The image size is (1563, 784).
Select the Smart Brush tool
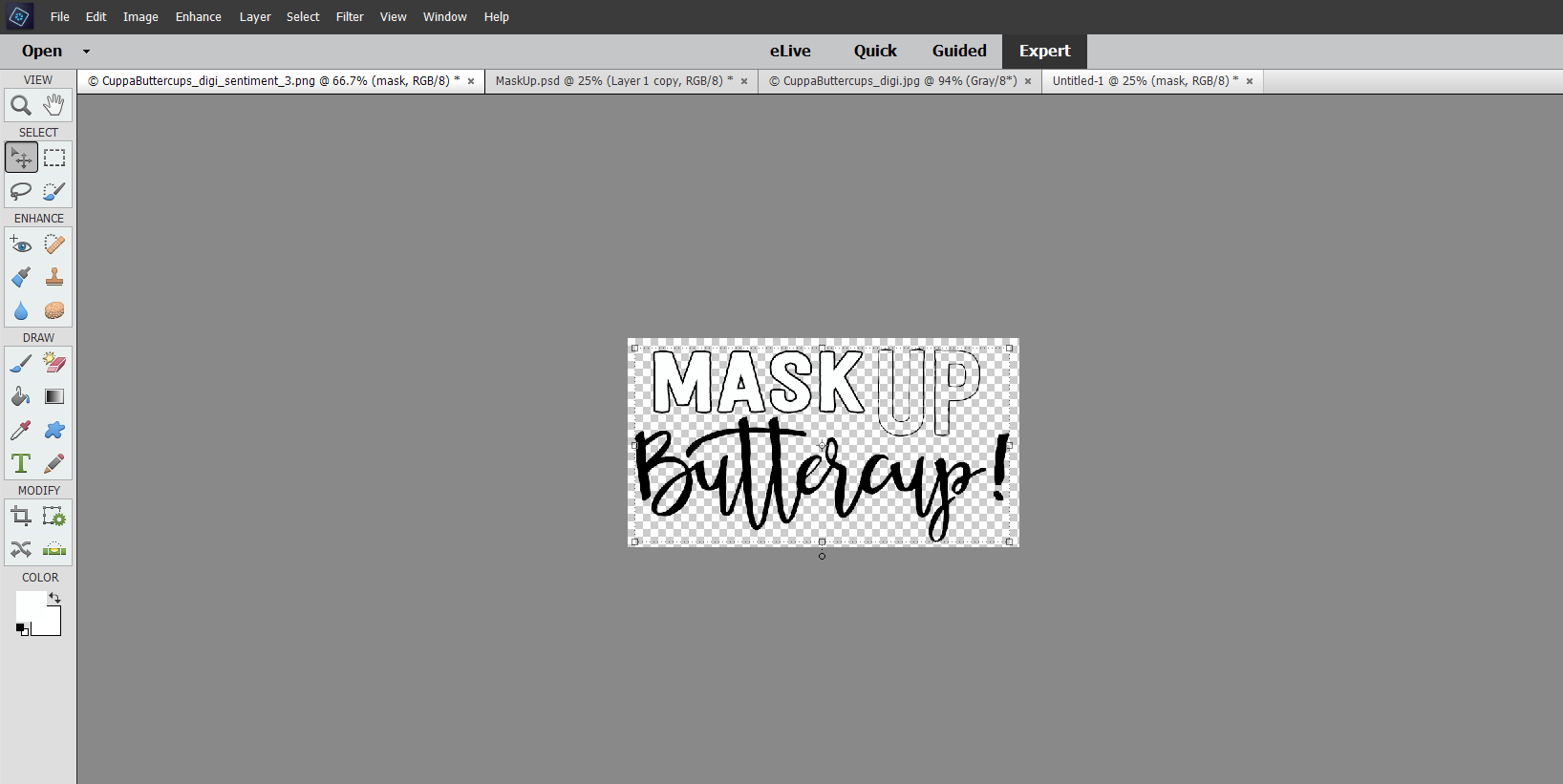tap(21, 277)
